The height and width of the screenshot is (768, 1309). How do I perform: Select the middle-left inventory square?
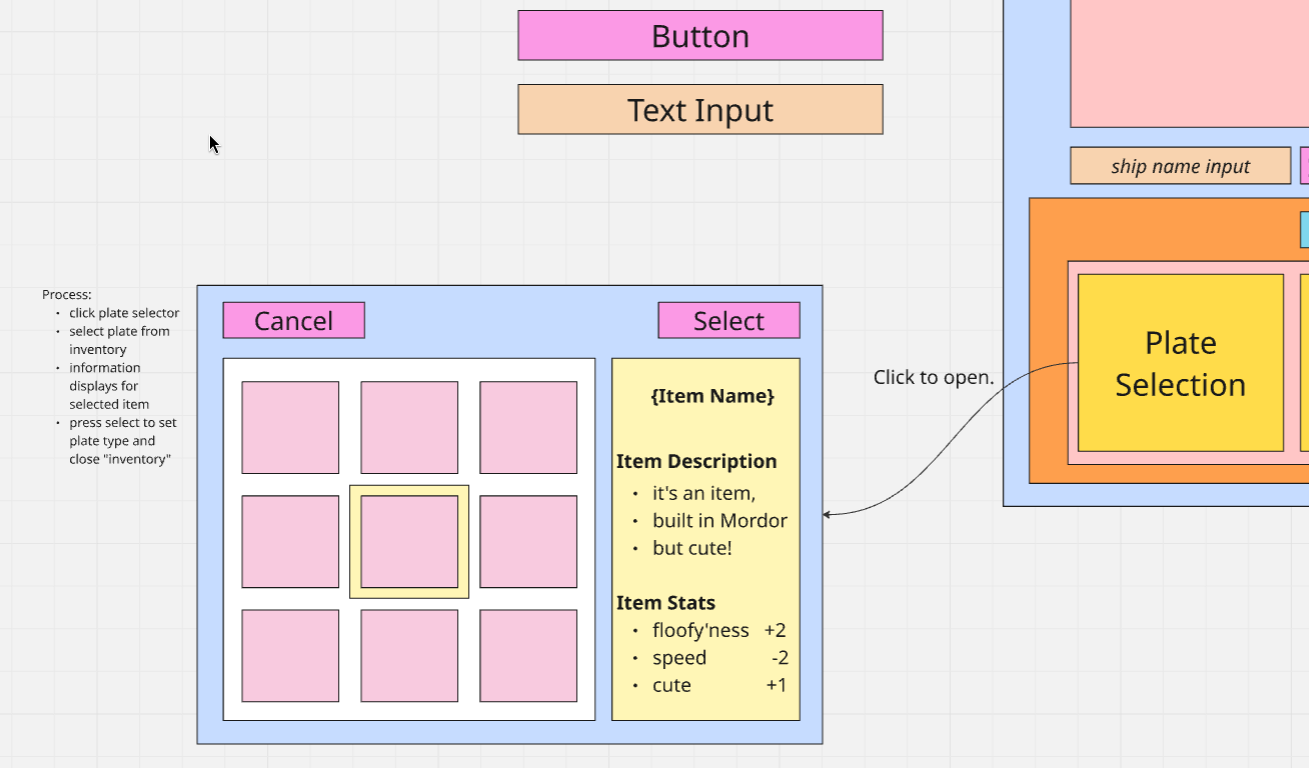click(290, 542)
